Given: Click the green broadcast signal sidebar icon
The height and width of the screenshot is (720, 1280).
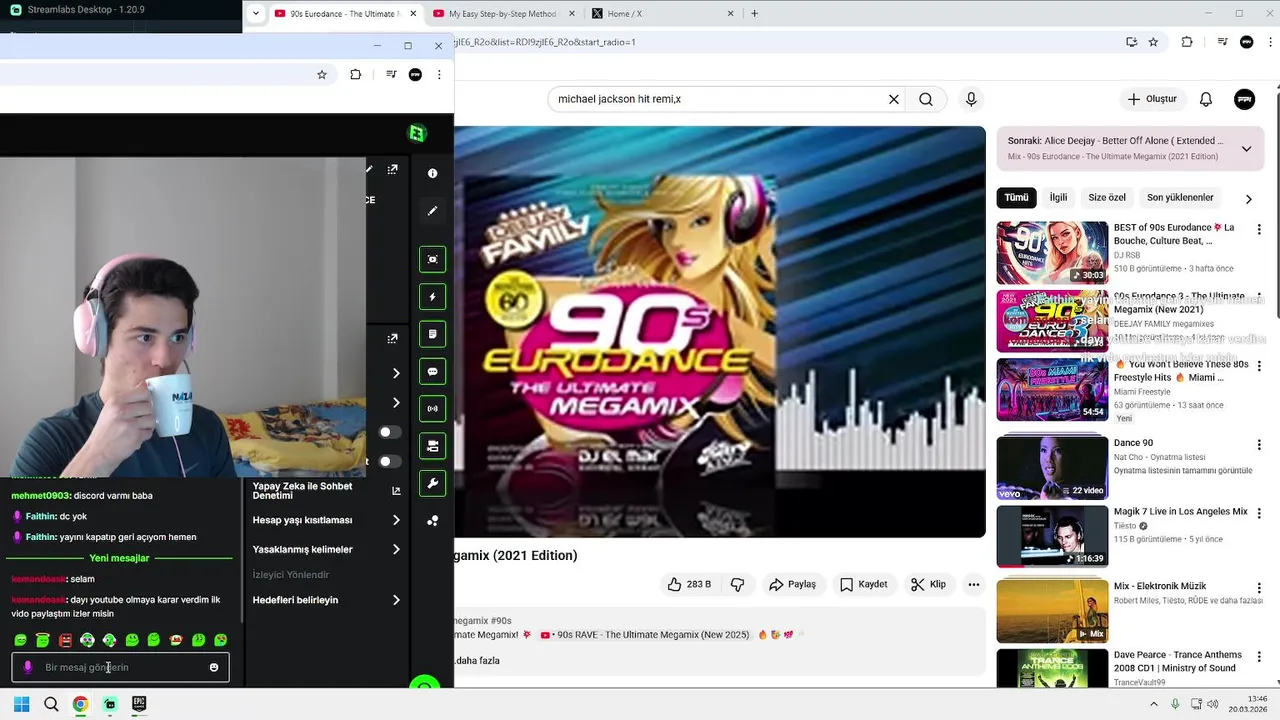Looking at the screenshot, I should 432,409.
